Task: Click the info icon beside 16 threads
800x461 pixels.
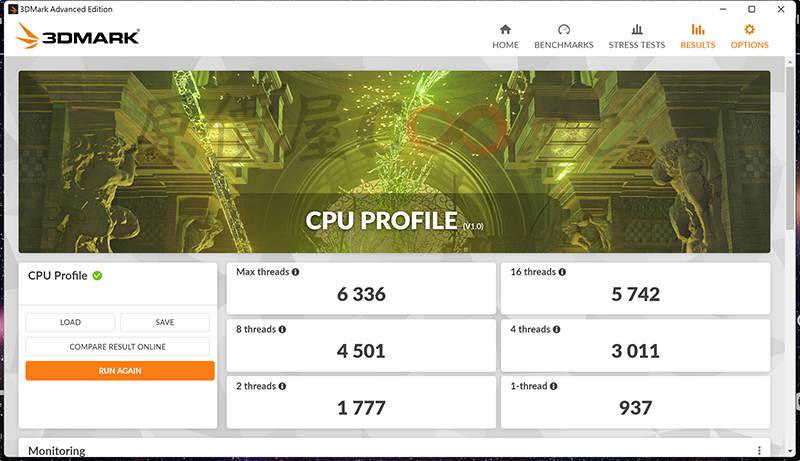Action: pyautogui.click(x=562, y=272)
